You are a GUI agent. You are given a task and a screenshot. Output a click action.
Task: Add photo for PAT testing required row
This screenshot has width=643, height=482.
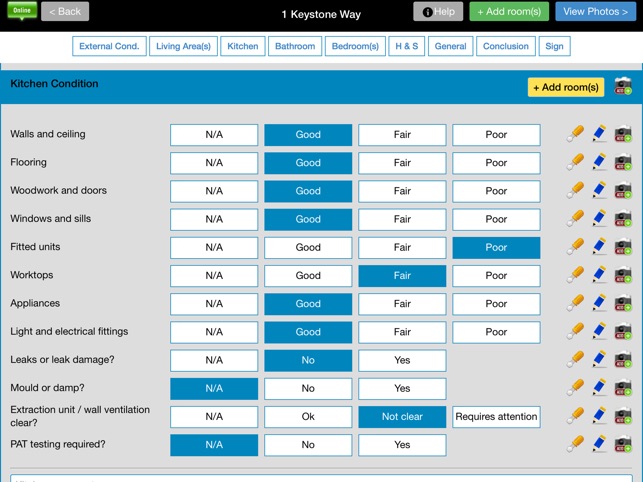pyautogui.click(x=623, y=444)
